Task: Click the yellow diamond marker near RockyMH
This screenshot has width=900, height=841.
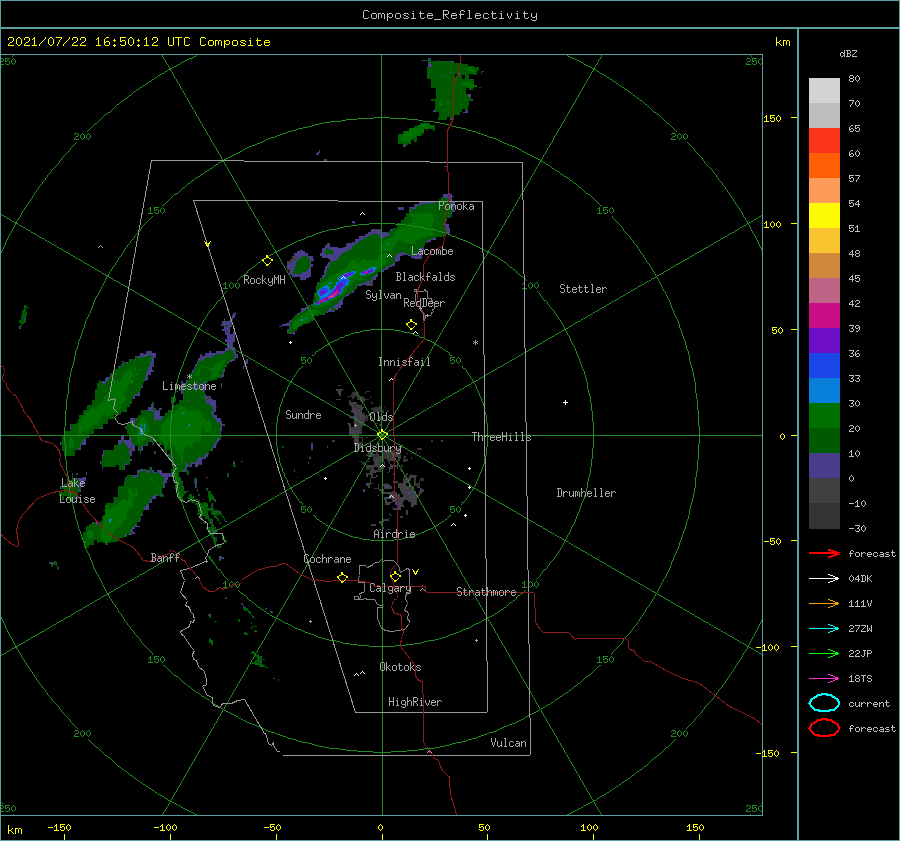Action: (267, 261)
